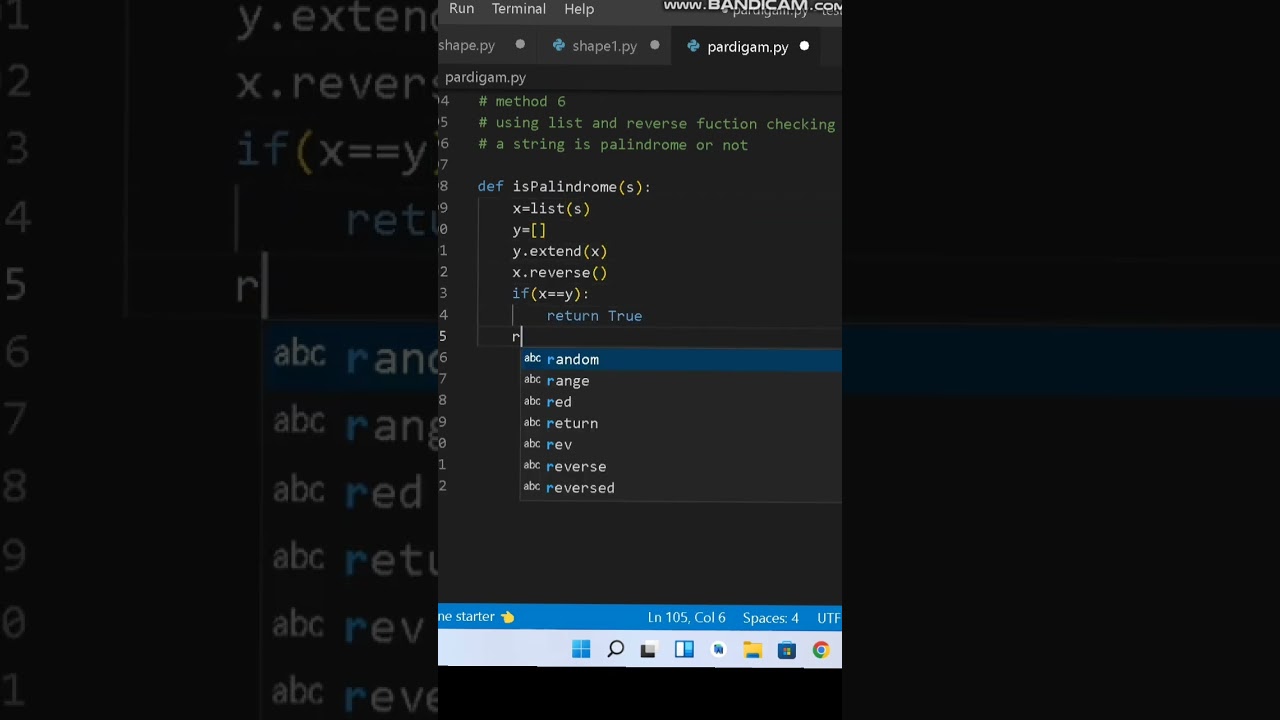The image size is (1280, 720).
Task: Close the unsaved shape1.py tab dot
Action: [655, 45]
